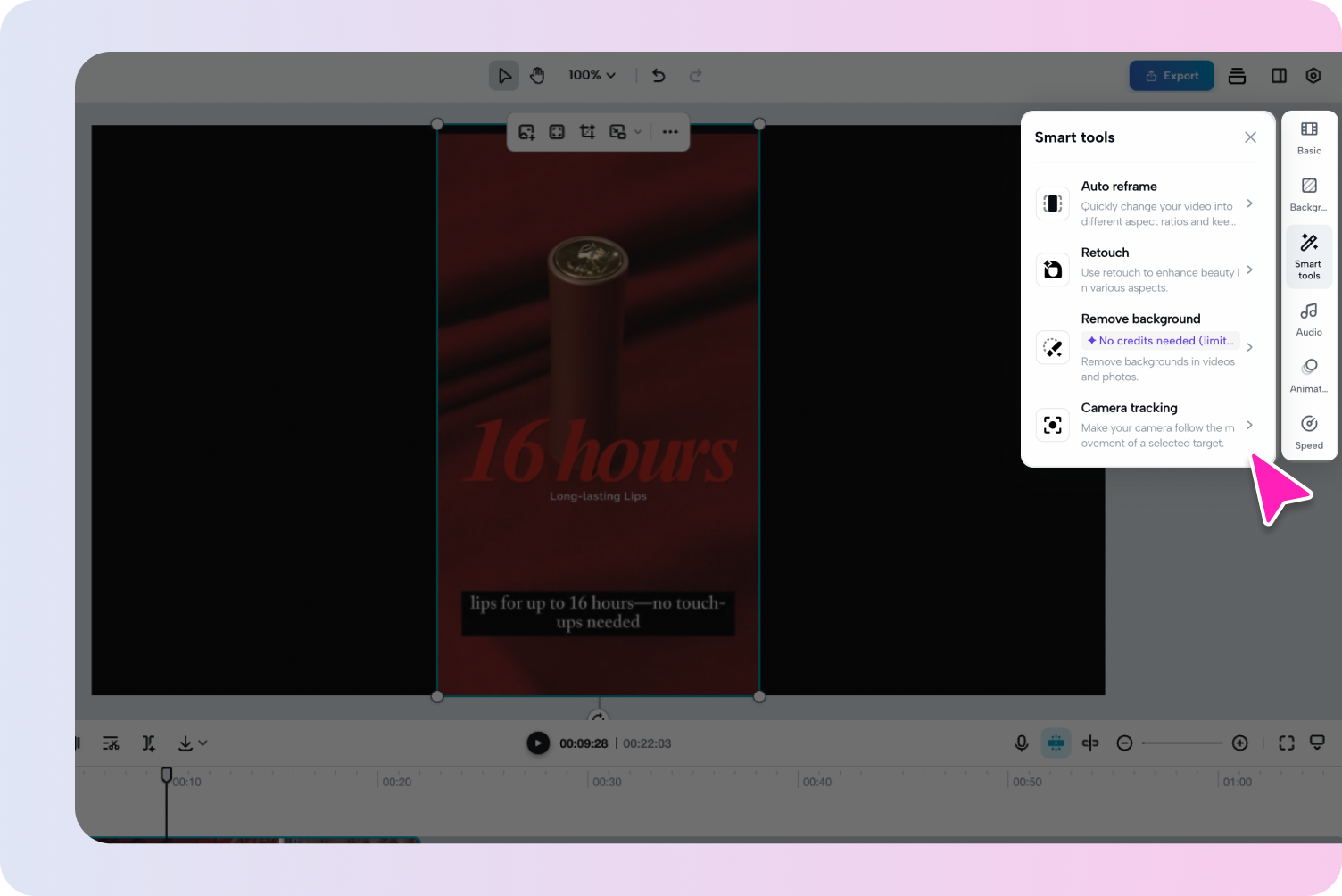Select the Retouch tool in Smart tools
This screenshot has width=1342, height=896.
click(x=1147, y=269)
